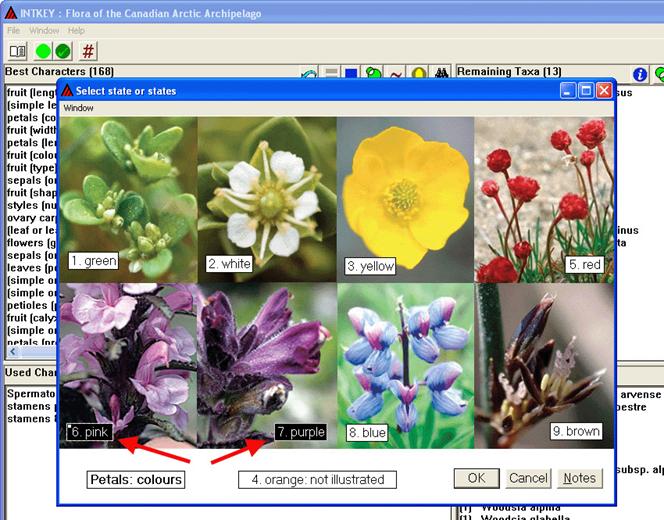Image resolution: width=664 pixels, height=520 pixels.
Task: Click the blue info icon in Remaining Taxa
Action: point(640,74)
